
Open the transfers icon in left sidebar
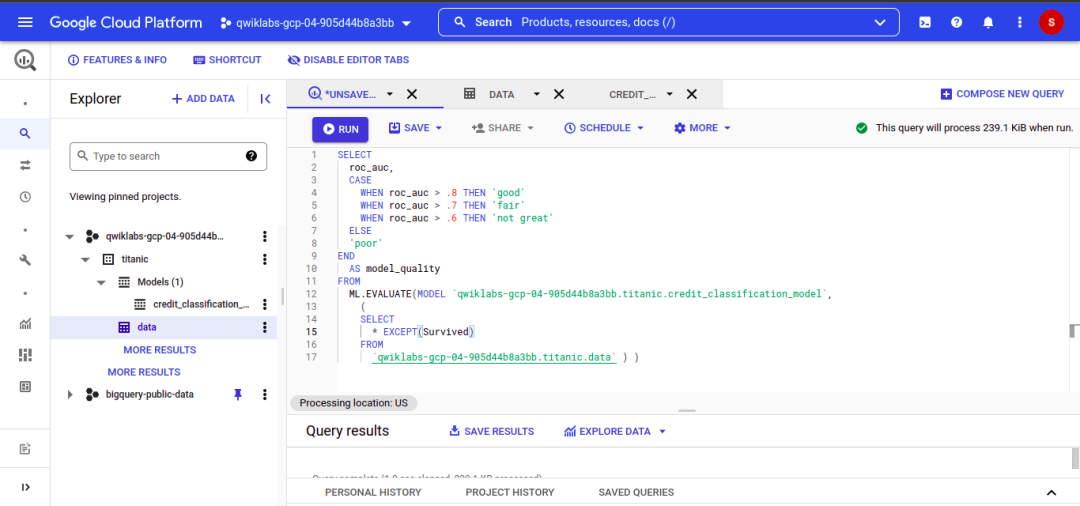25,165
